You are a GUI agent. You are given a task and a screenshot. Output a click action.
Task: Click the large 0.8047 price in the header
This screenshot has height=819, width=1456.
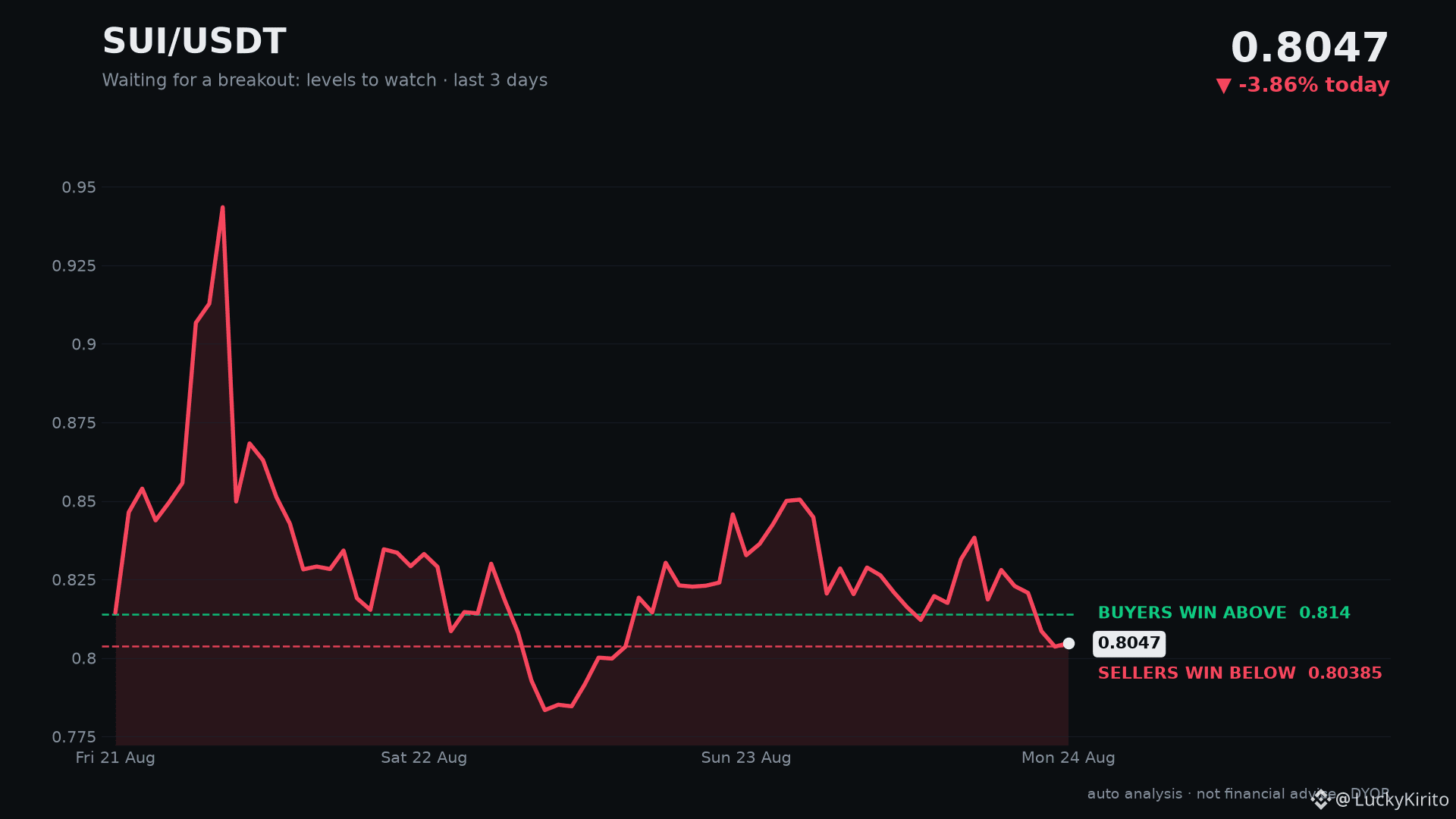click(x=1310, y=48)
